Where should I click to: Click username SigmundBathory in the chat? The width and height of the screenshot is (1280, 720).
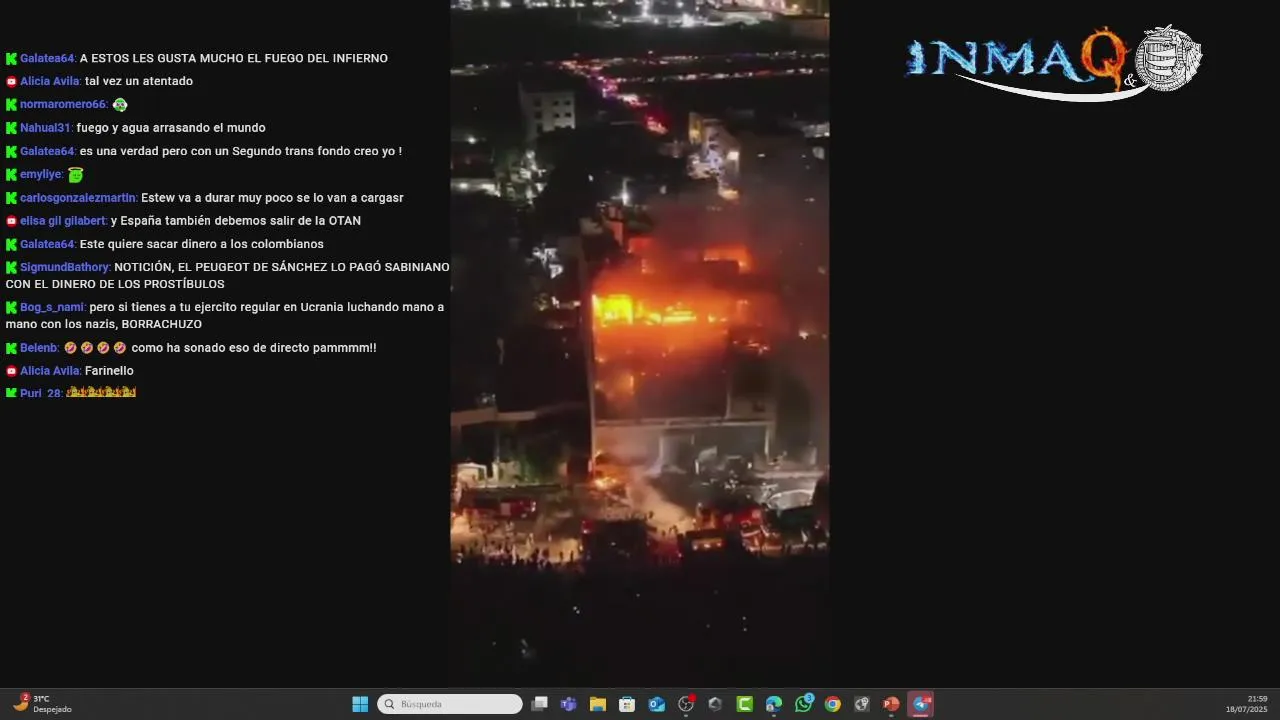click(65, 267)
